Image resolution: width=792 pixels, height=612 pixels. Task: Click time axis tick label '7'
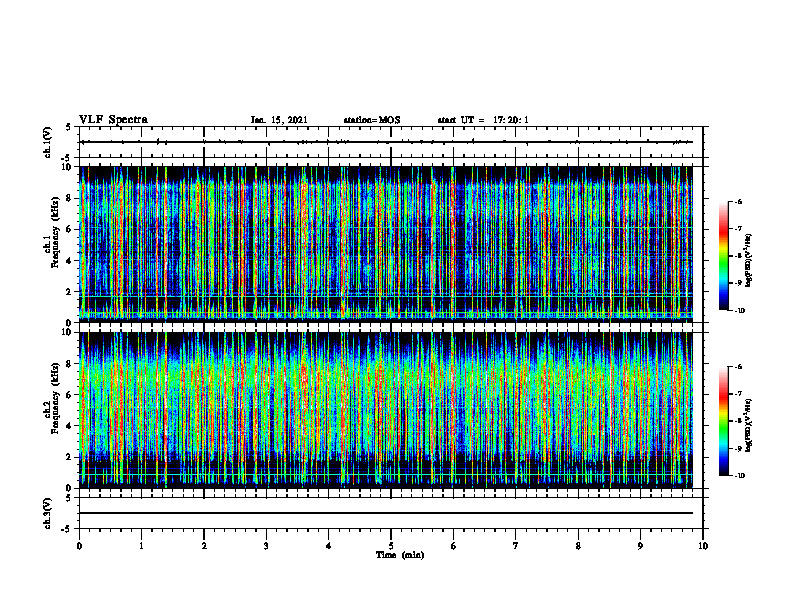point(516,546)
